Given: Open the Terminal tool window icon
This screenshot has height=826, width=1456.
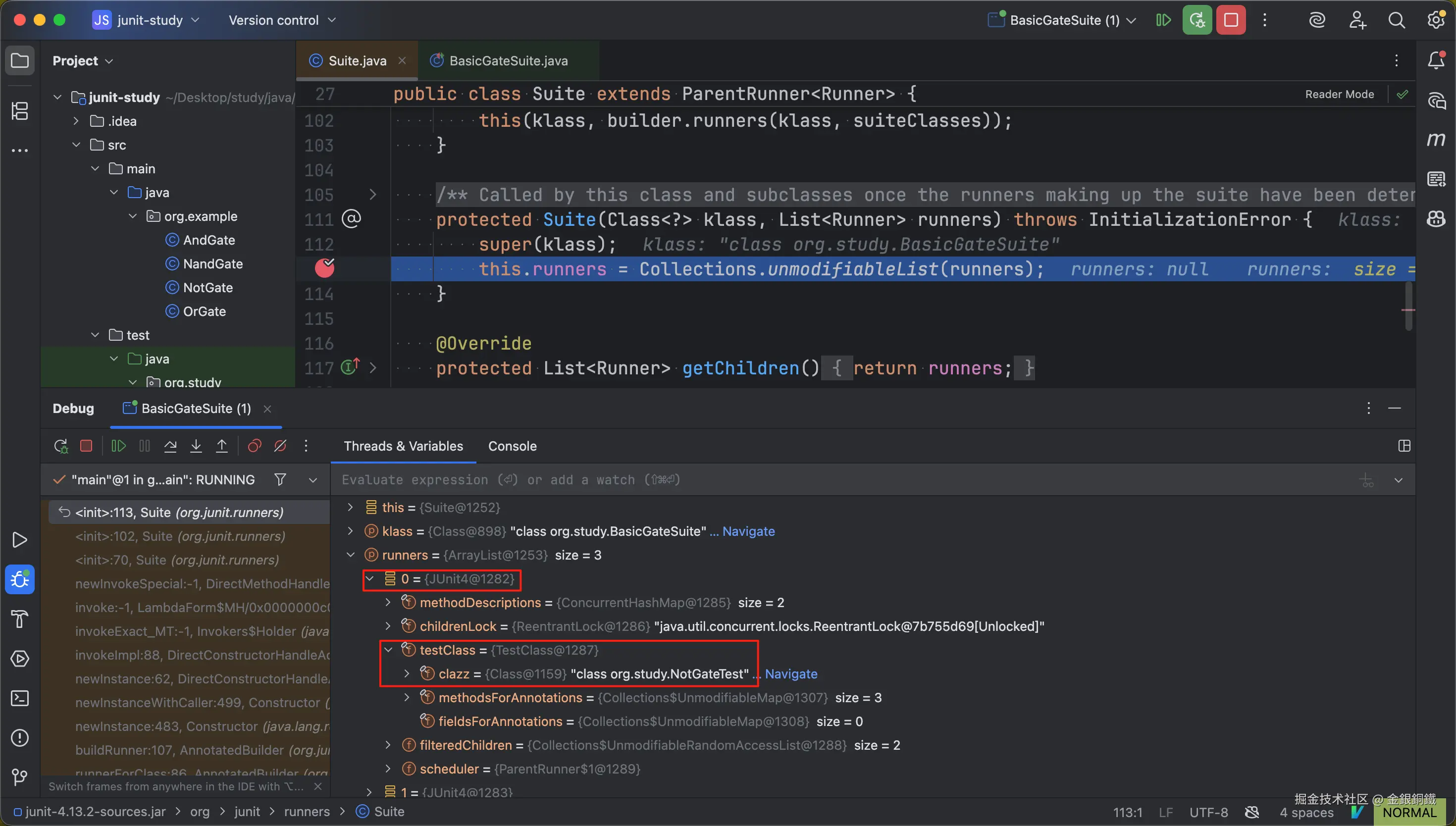Looking at the screenshot, I should 20,698.
